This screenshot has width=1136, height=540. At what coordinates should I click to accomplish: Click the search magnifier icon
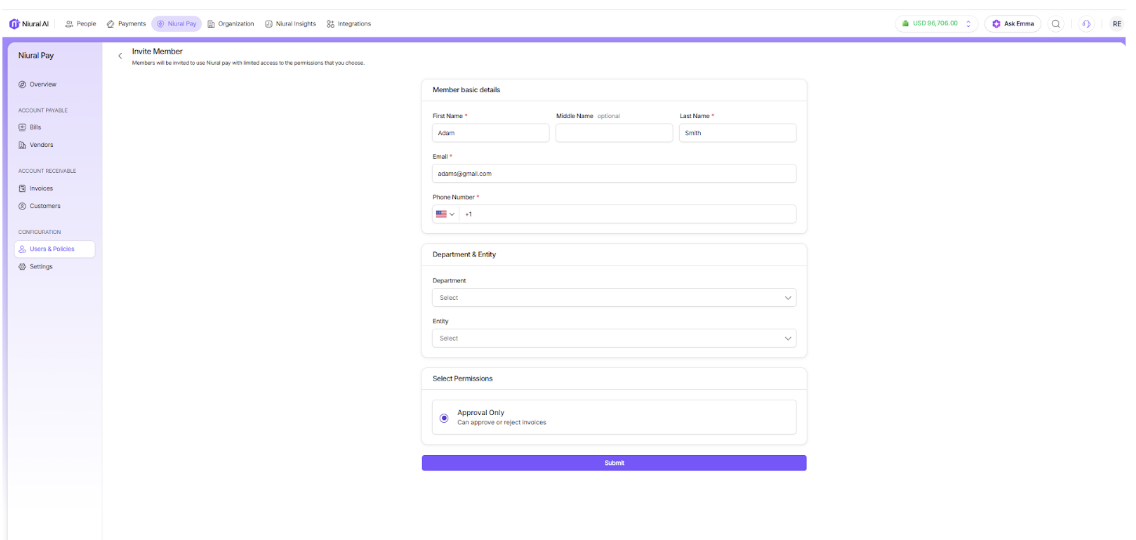point(1056,24)
